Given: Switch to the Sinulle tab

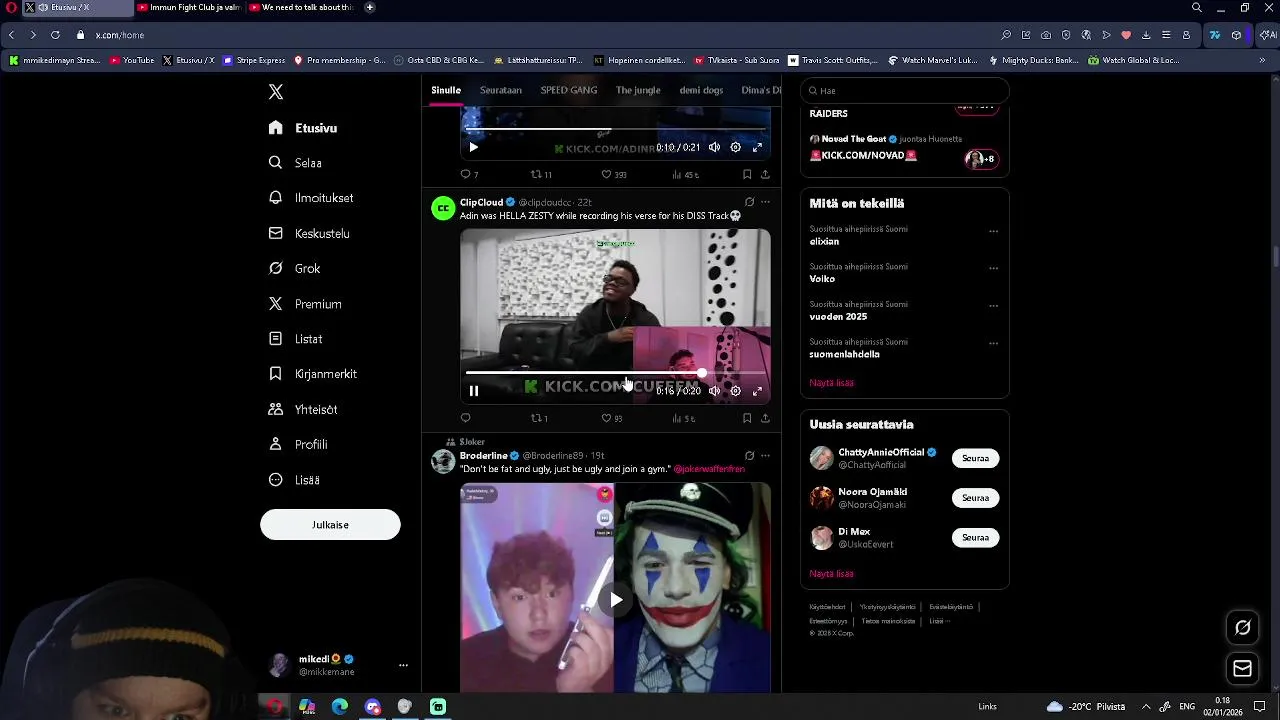Looking at the screenshot, I should [x=446, y=90].
